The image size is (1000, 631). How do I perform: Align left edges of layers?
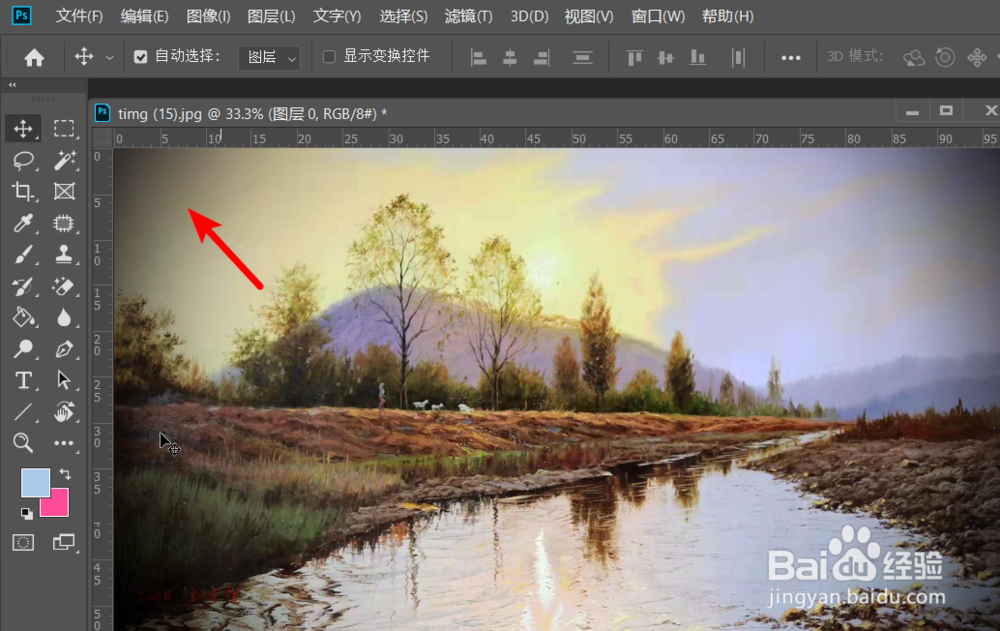point(478,58)
